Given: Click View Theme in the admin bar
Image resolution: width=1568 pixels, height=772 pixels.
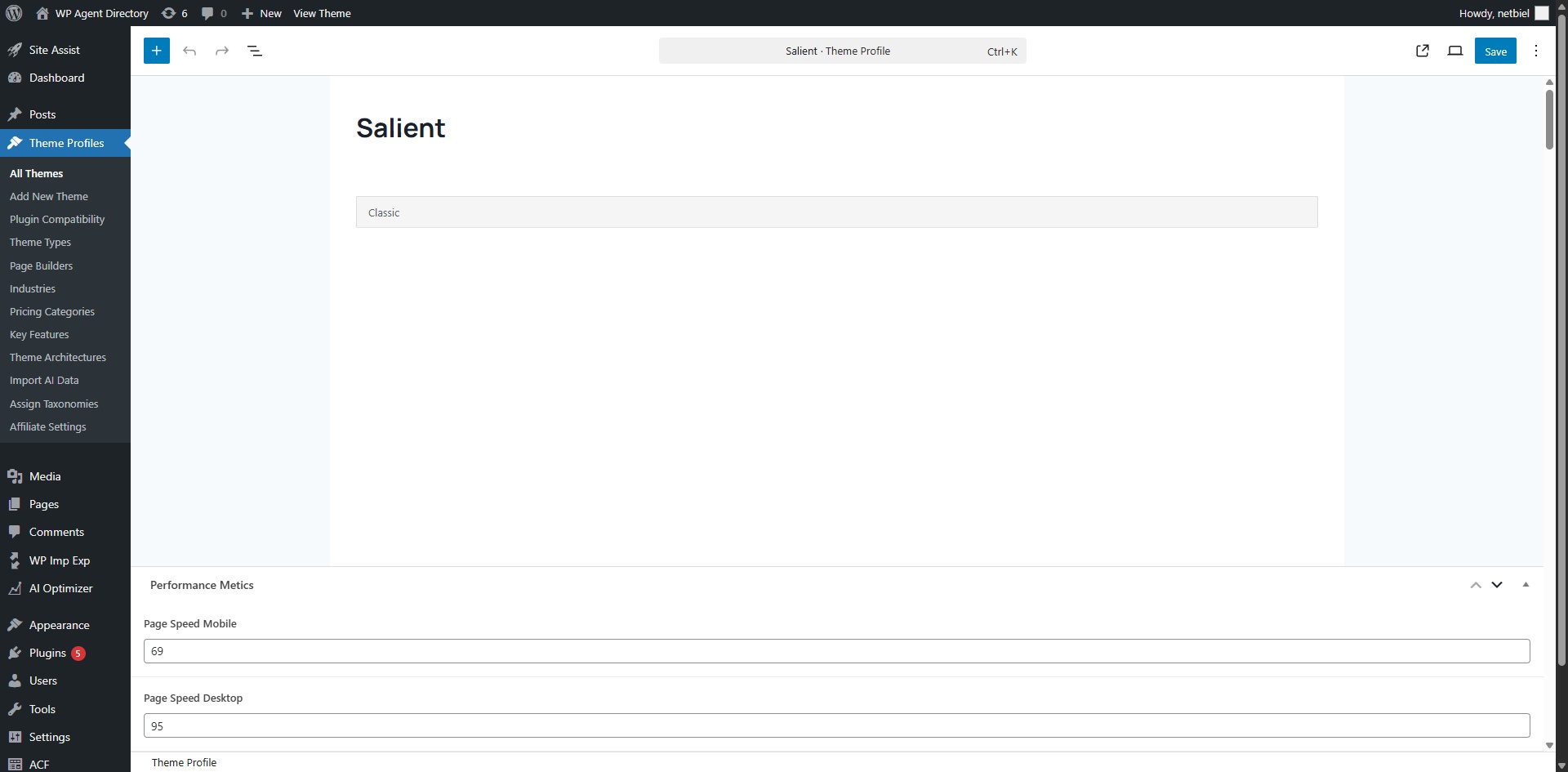Looking at the screenshot, I should (322, 13).
